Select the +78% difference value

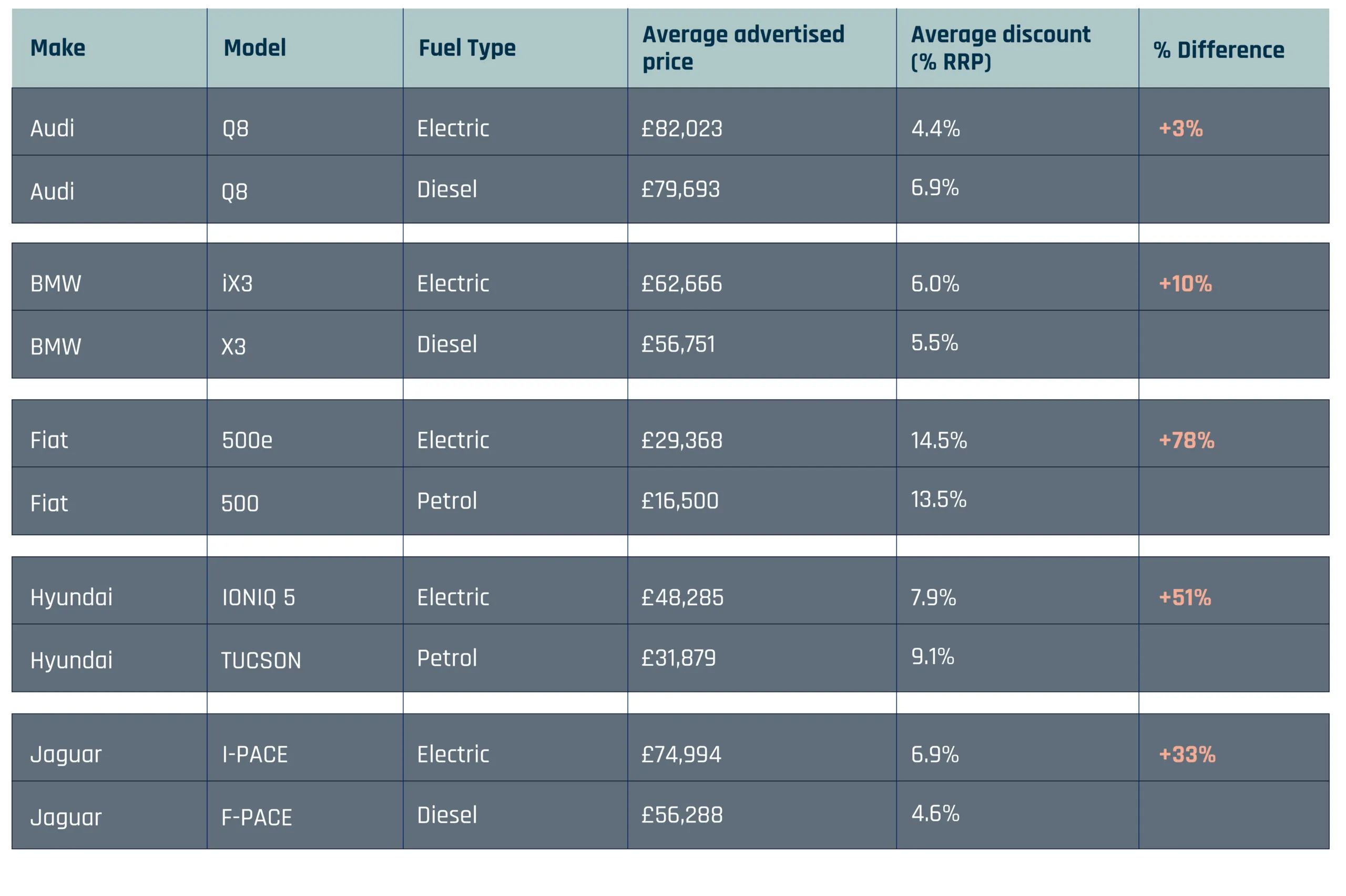[x=1186, y=440]
